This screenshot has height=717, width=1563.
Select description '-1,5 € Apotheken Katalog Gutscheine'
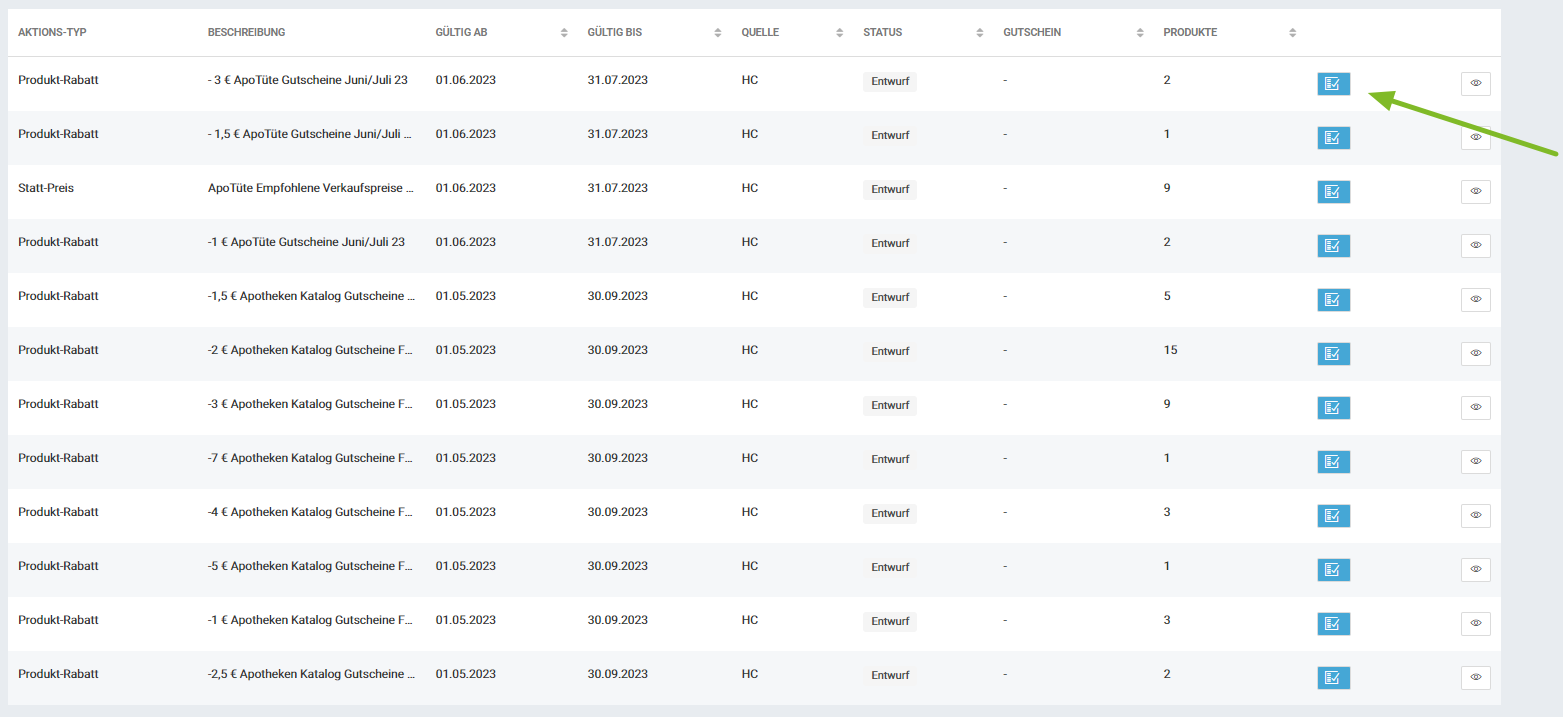coord(311,296)
